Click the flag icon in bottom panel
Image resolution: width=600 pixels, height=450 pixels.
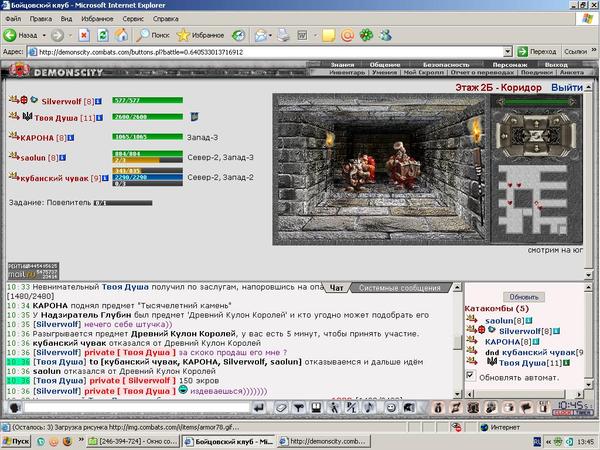point(526,408)
